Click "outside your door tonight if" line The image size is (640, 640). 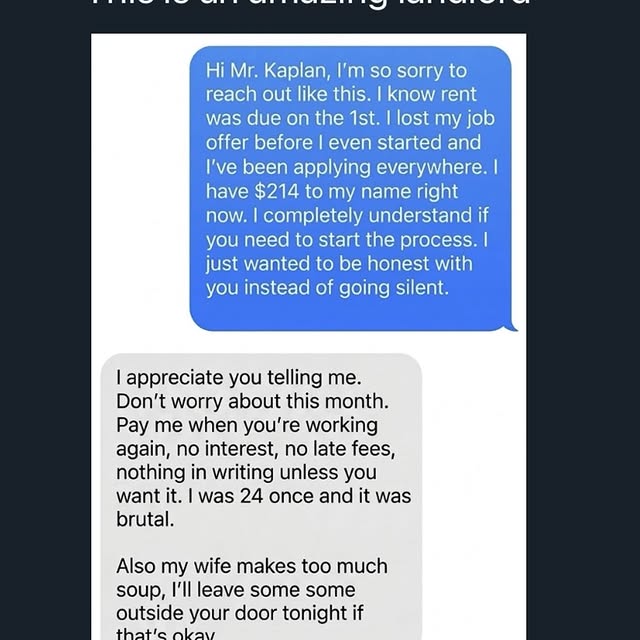click(244, 612)
